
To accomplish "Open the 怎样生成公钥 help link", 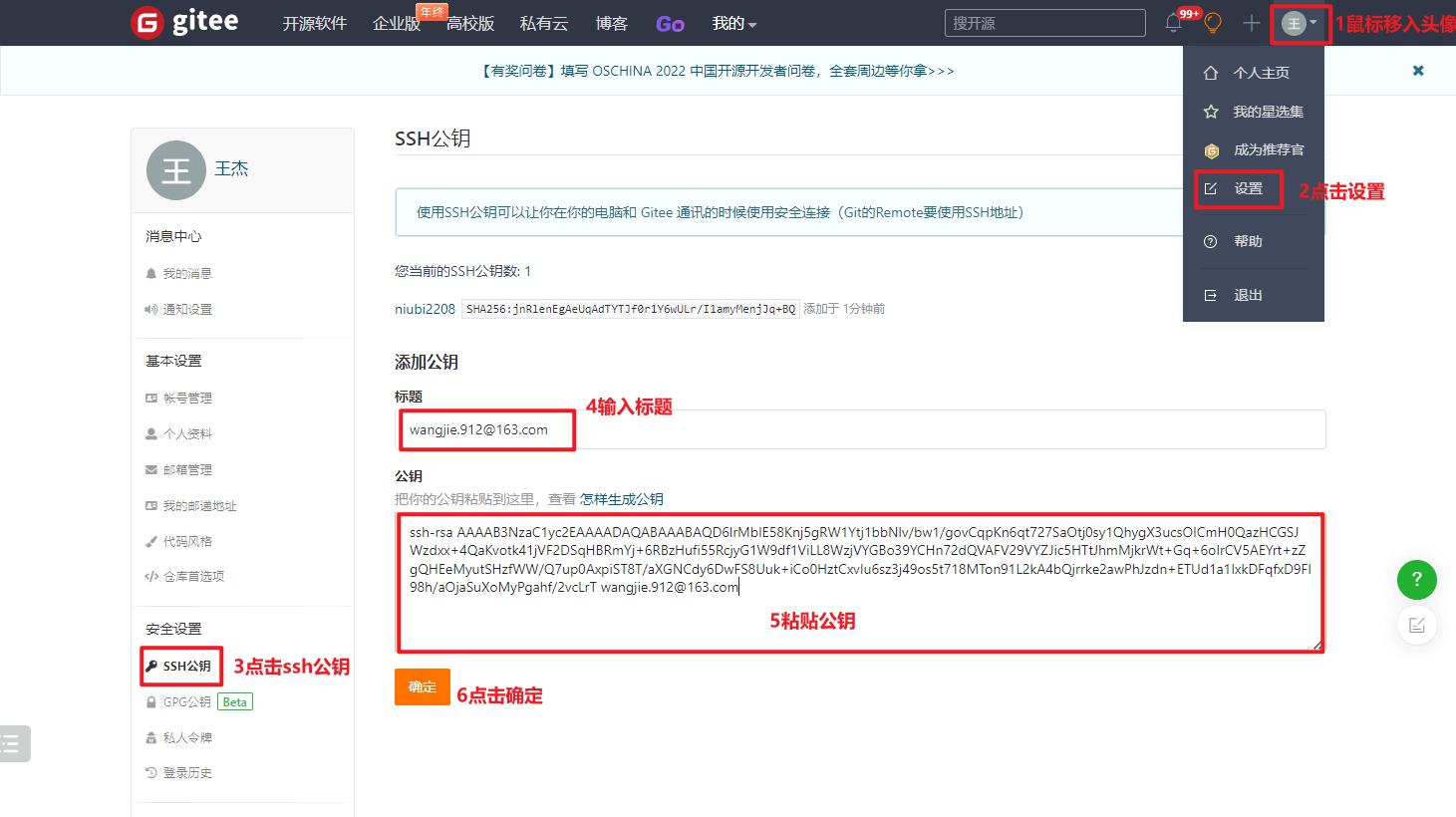I will 622,499.
